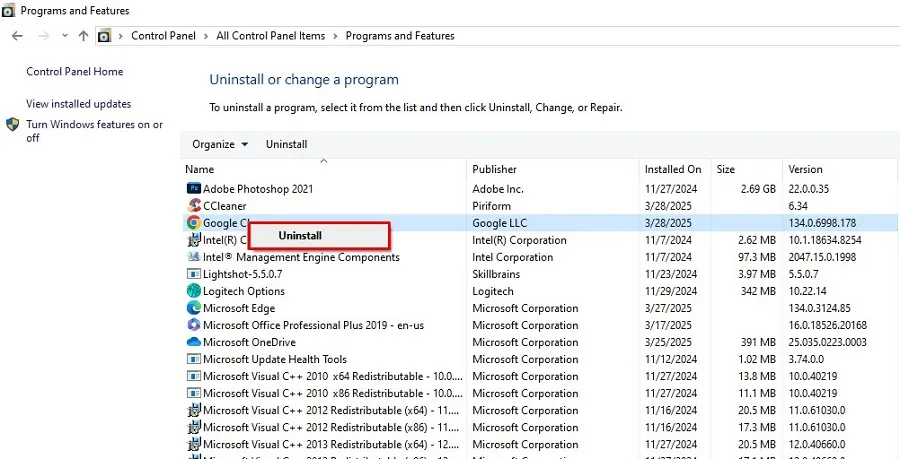Screen dimensions: 900x459
Task: Select the CCleaner program name
Action: pos(224,206)
